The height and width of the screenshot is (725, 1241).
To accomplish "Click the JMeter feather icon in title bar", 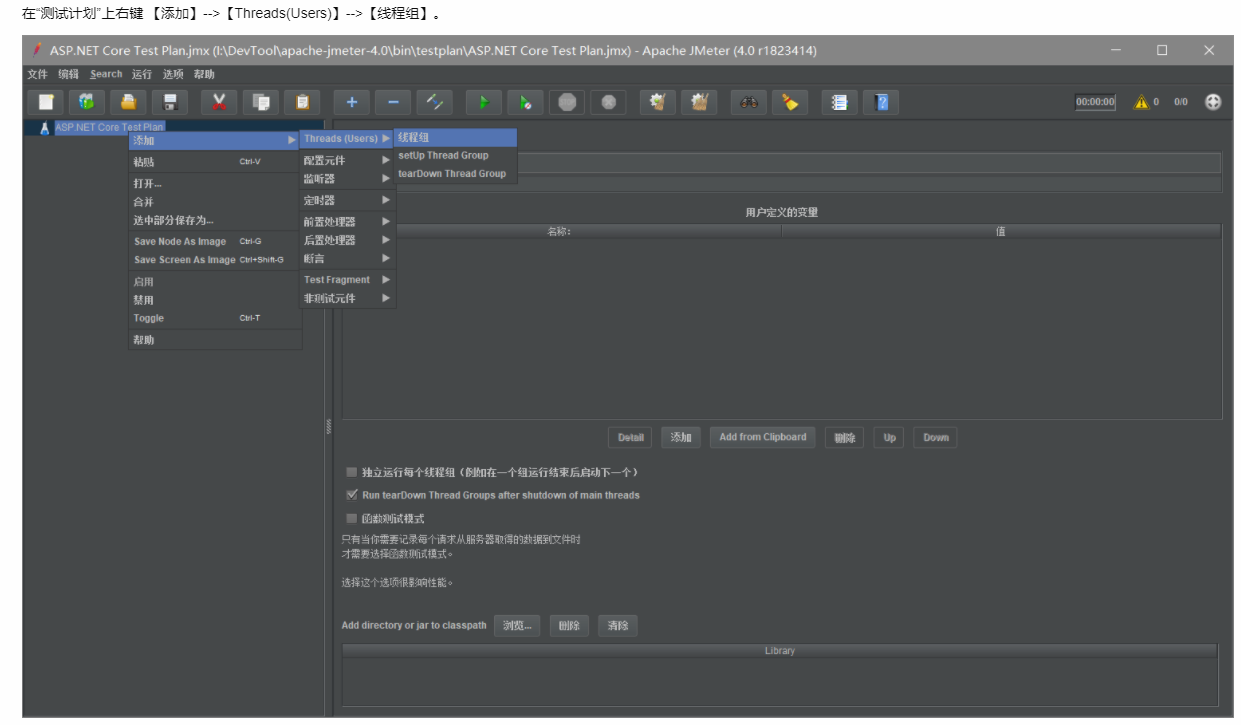I will point(37,50).
